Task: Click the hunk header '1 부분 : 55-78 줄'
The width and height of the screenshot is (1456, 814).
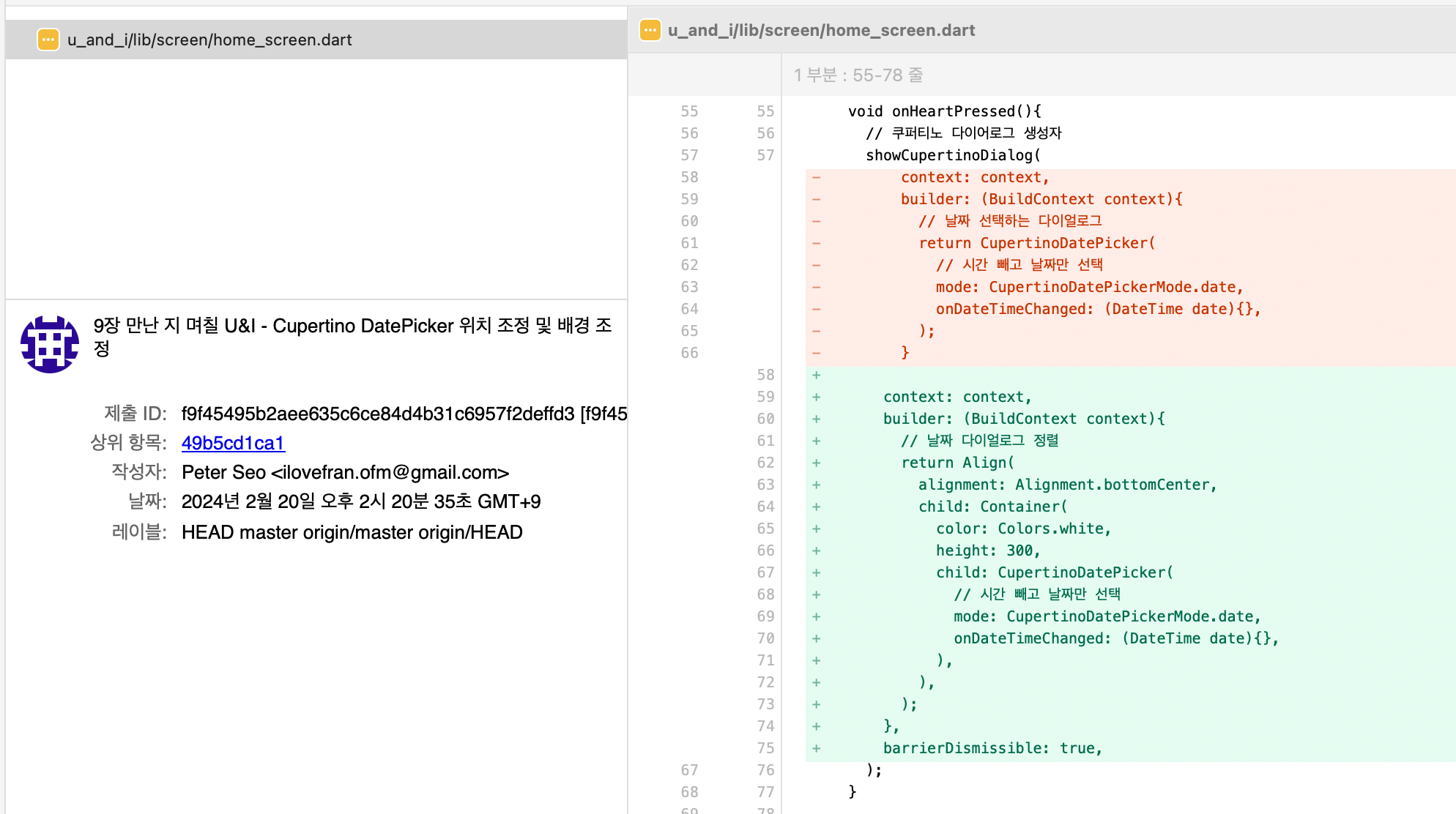Action: [x=858, y=75]
